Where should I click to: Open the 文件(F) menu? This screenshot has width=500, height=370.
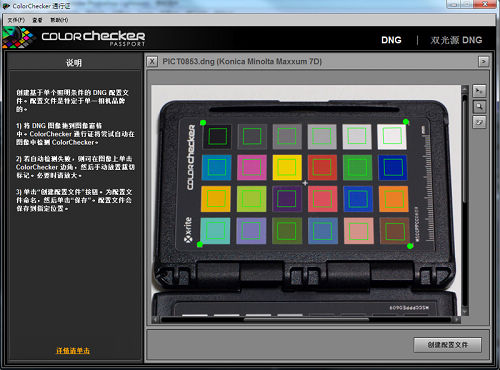point(16,20)
